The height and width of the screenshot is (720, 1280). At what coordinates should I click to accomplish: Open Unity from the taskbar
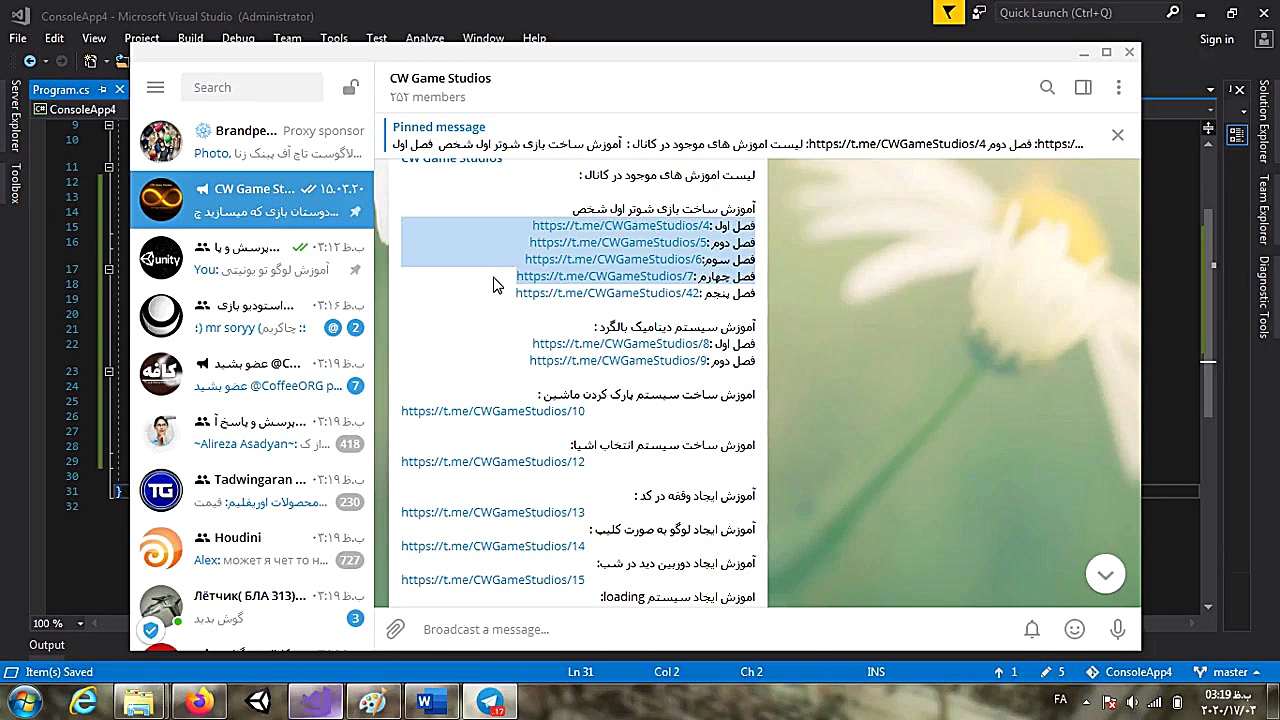(x=257, y=701)
